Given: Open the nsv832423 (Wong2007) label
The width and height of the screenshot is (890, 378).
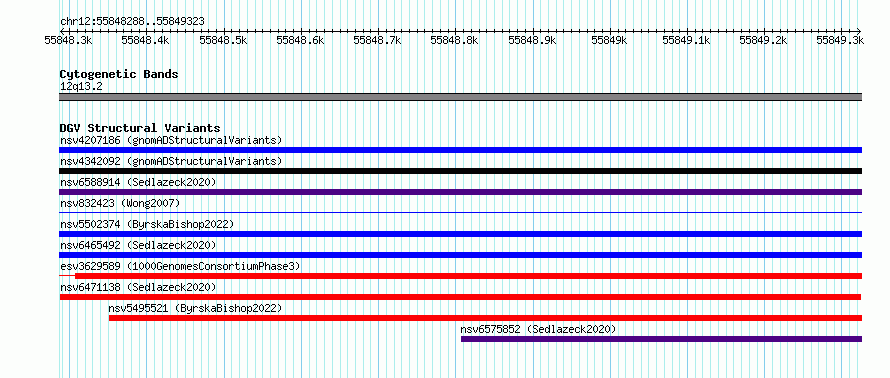Looking at the screenshot, I should pos(119,203).
